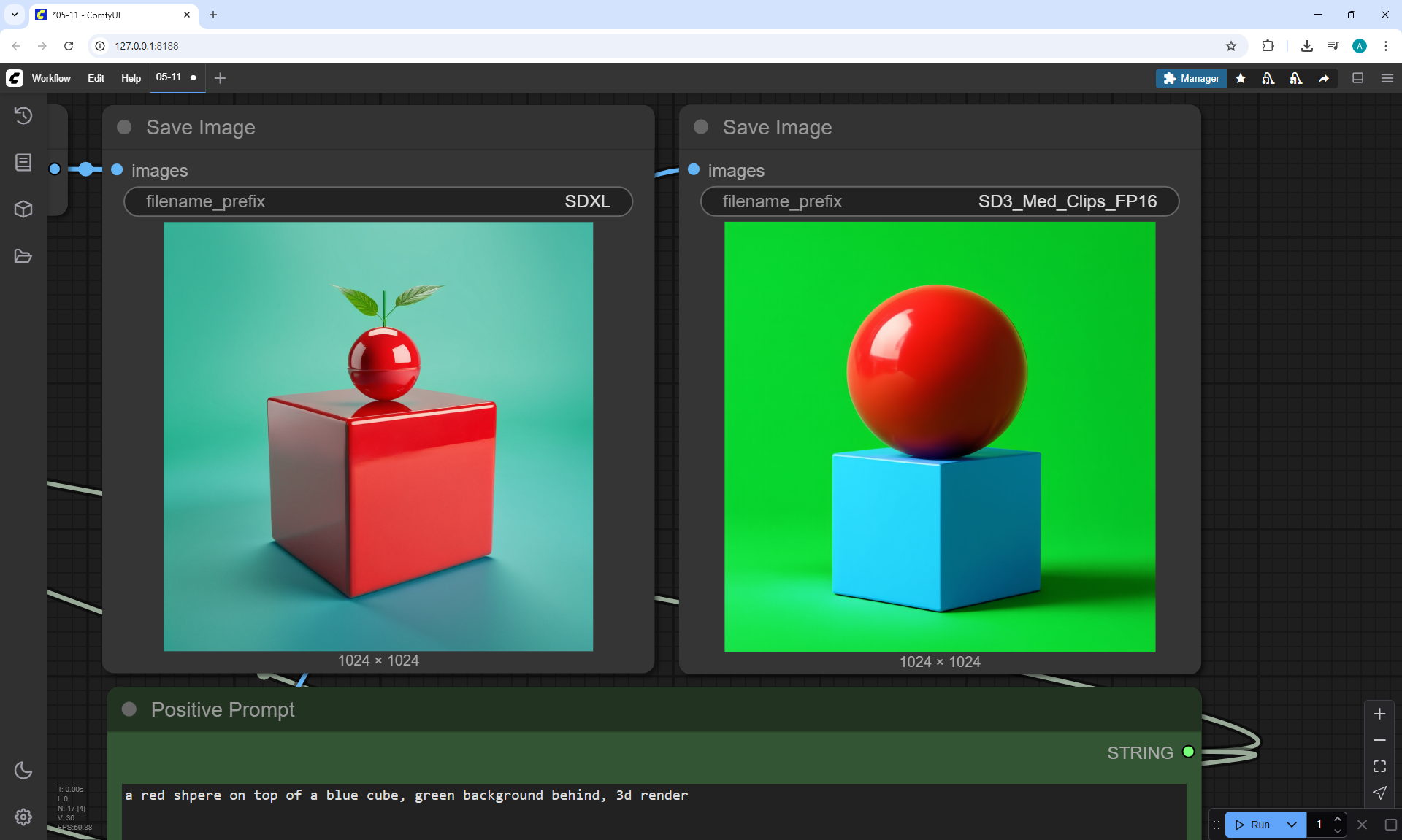Viewport: 1402px width, 840px height.
Task: Open the queue history sidebar panel
Action: click(x=23, y=115)
